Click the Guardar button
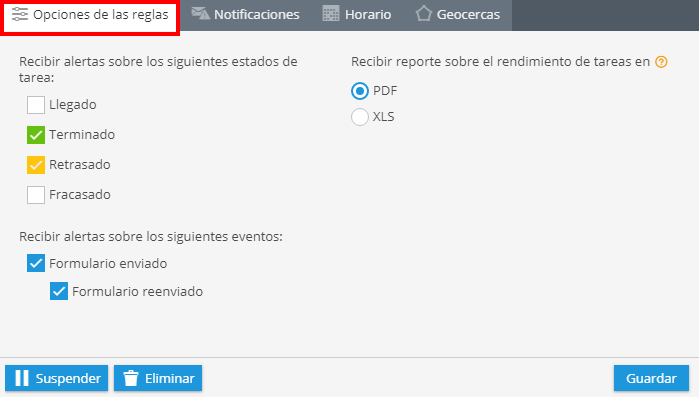The image size is (699, 397). (x=651, y=378)
